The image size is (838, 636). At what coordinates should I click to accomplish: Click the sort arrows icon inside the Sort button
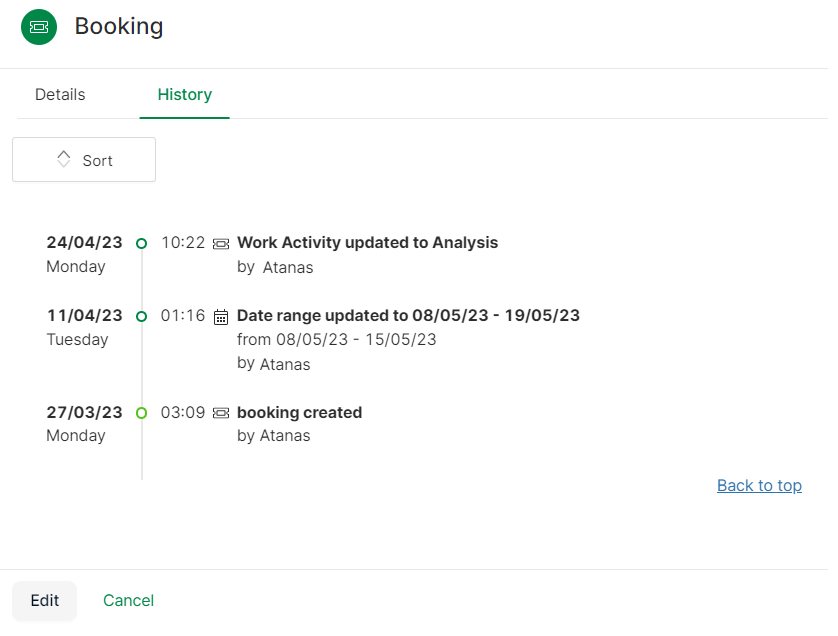[63, 159]
